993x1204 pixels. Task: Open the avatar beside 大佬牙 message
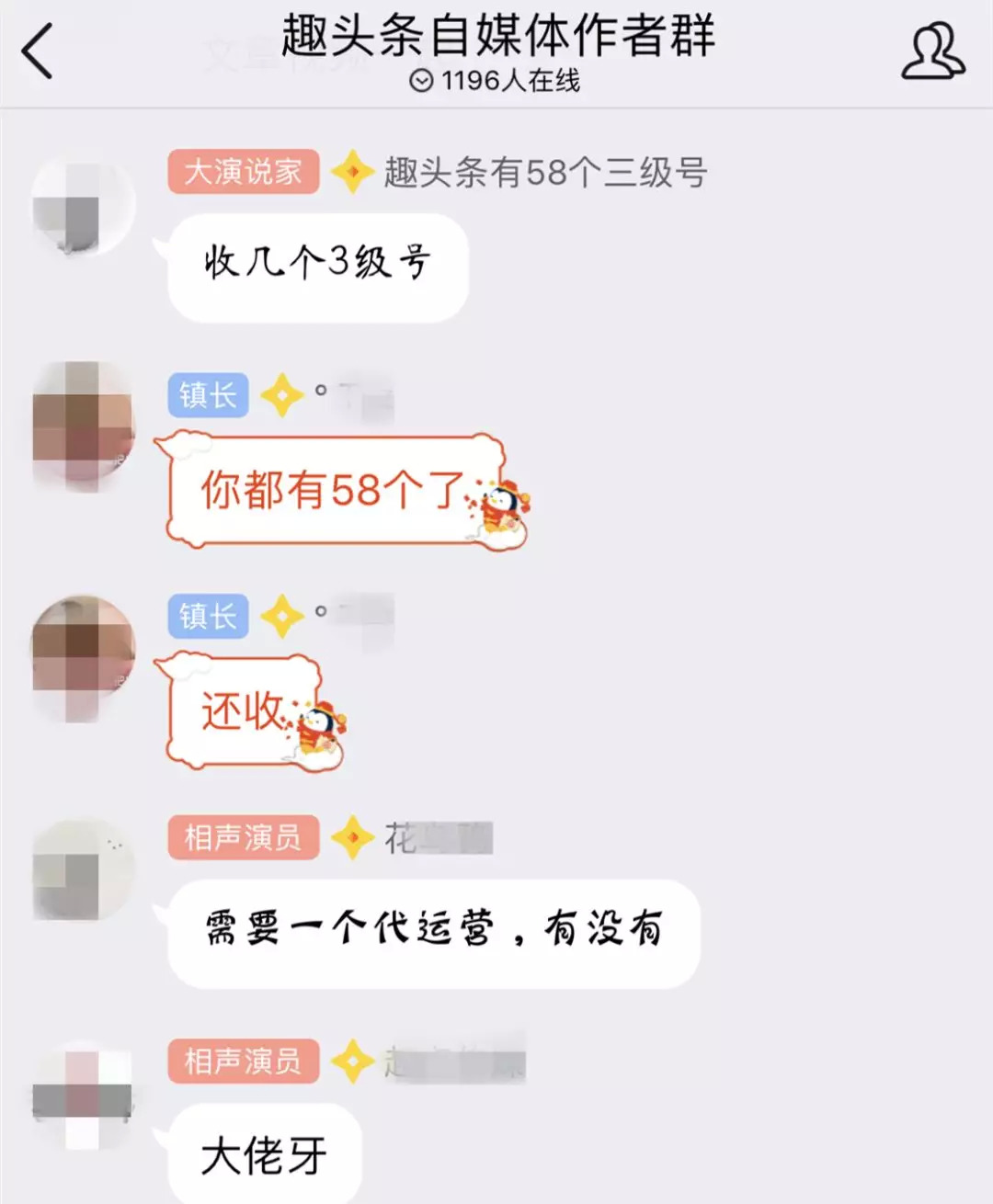[83, 1094]
